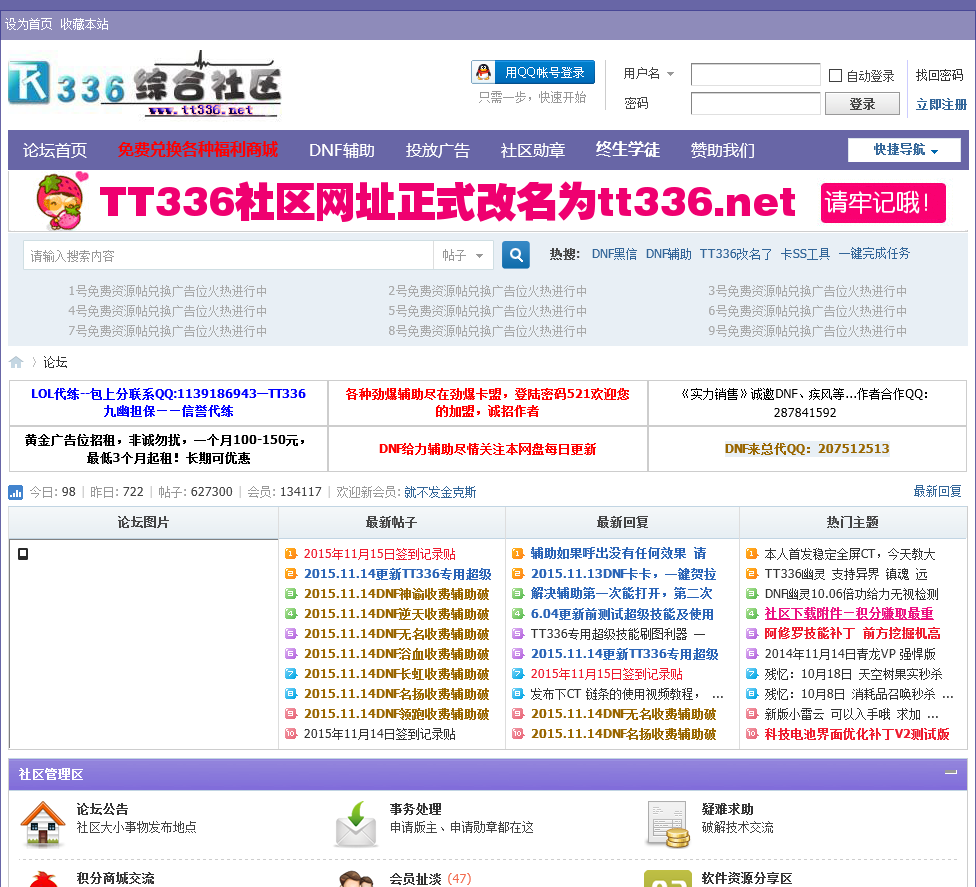Image resolution: width=976 pixels, height=887 pixels.
Task: Click the 积分商城交流 red icon
Action: [x=43, y=878]
